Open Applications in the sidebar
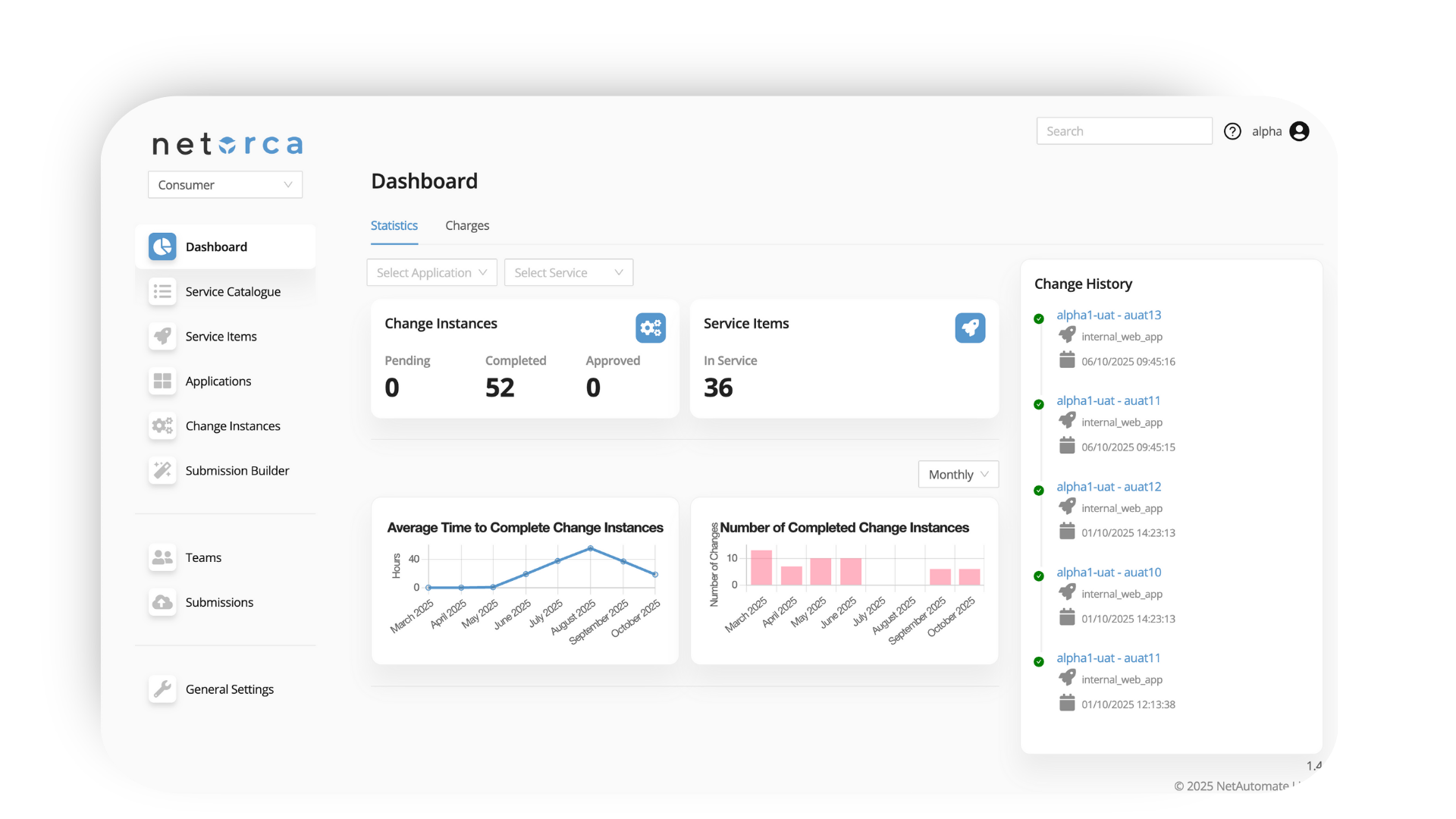This screenshot has width=1456, height=819. point(218,381)
